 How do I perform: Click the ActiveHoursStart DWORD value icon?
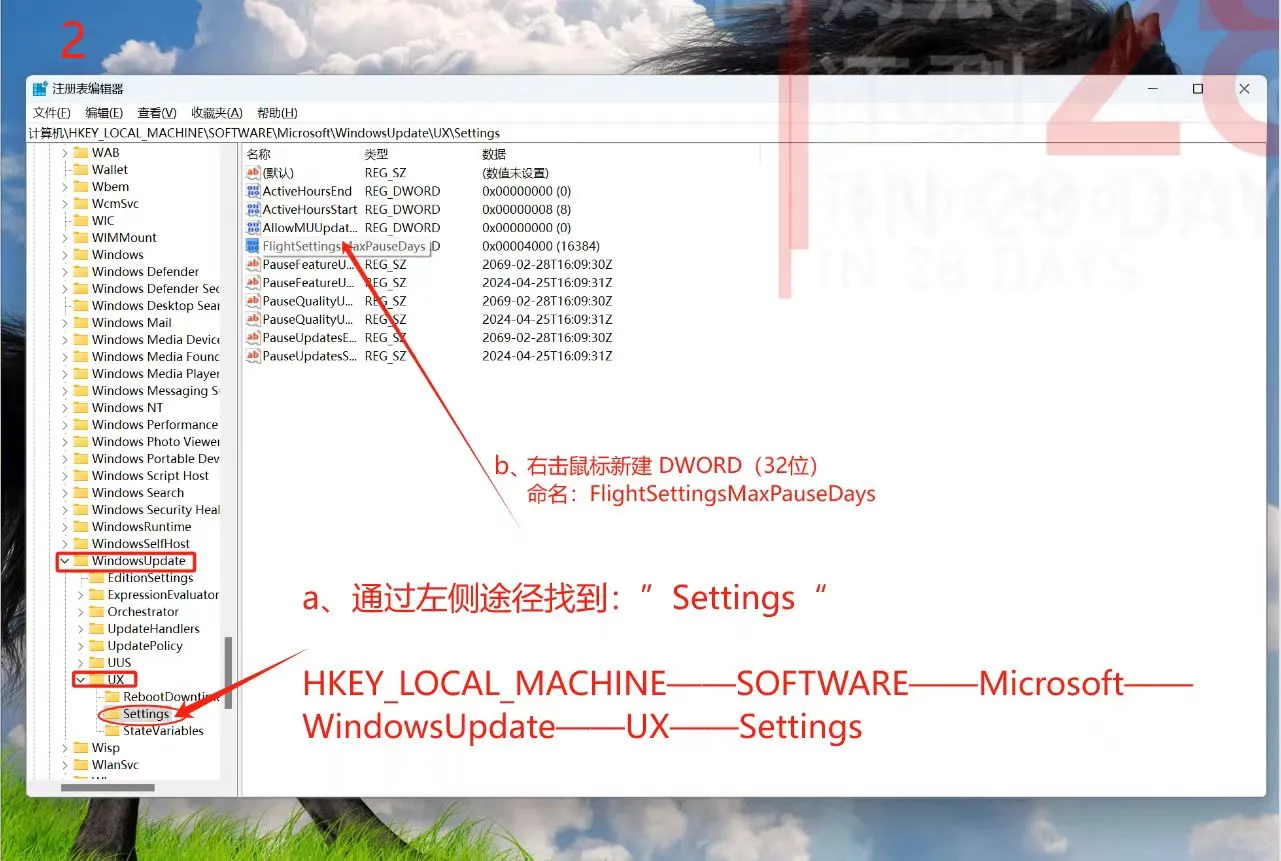coord(253,209)
